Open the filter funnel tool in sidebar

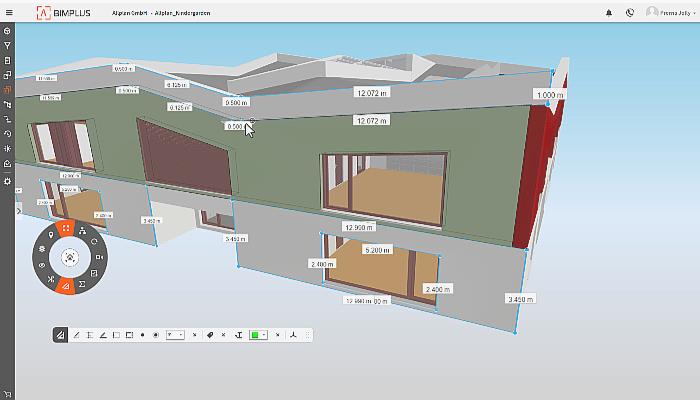tap(7, 46)
